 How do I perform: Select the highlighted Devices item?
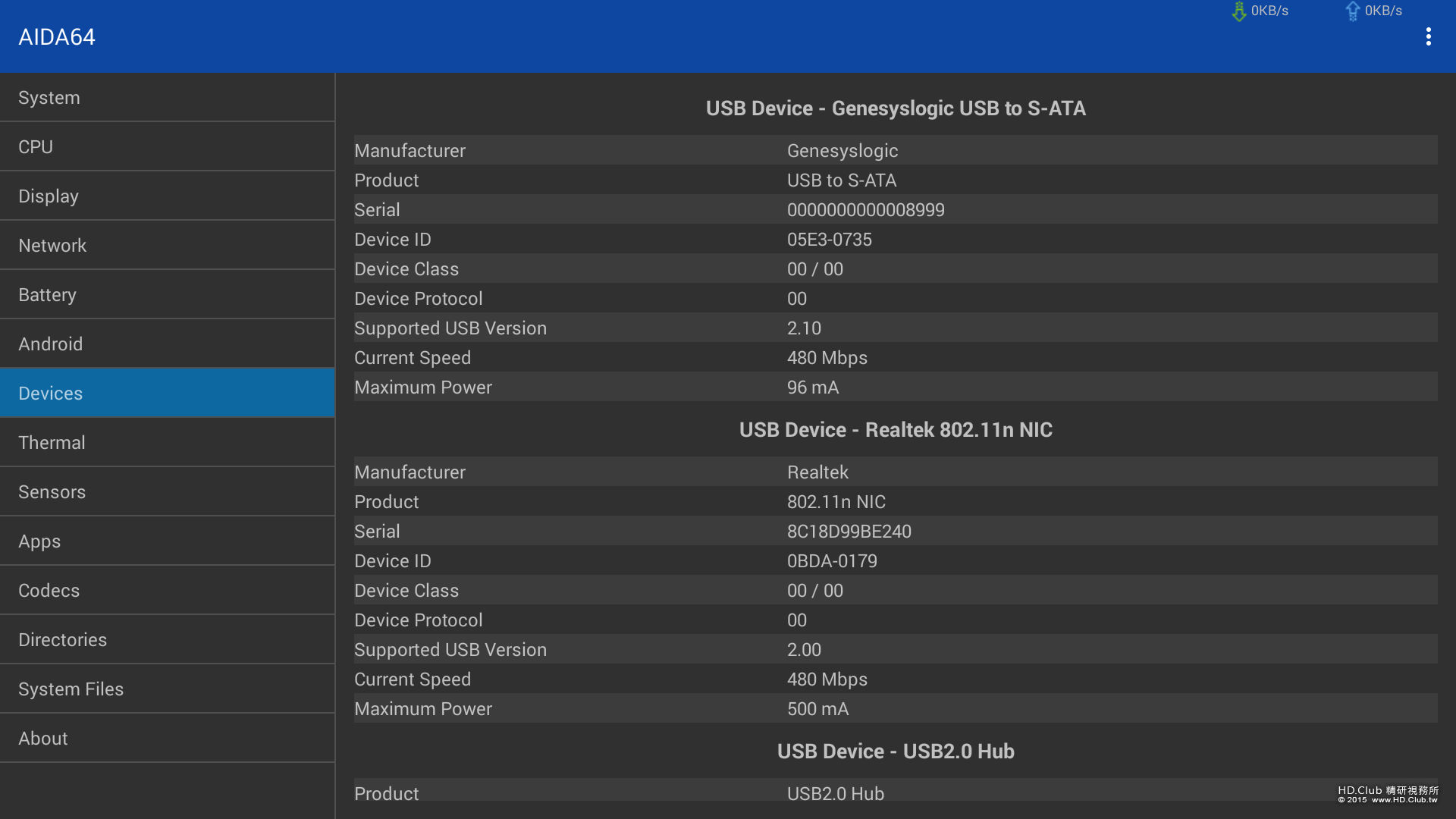coord(167,393)
